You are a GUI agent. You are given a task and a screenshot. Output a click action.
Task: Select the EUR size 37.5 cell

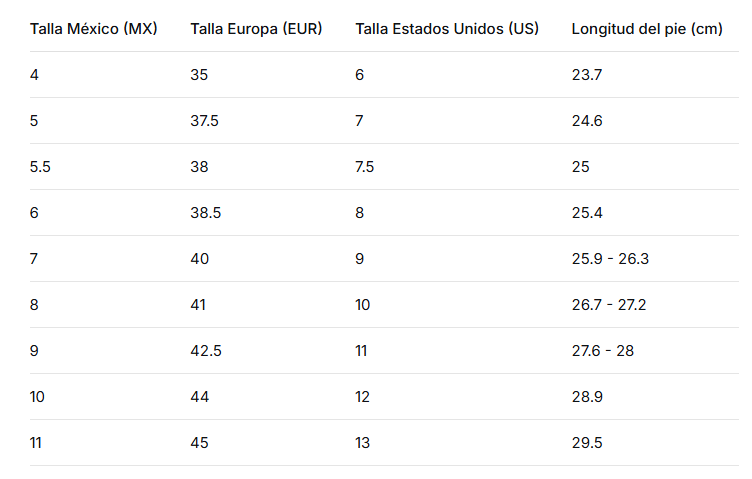(204, 121)
